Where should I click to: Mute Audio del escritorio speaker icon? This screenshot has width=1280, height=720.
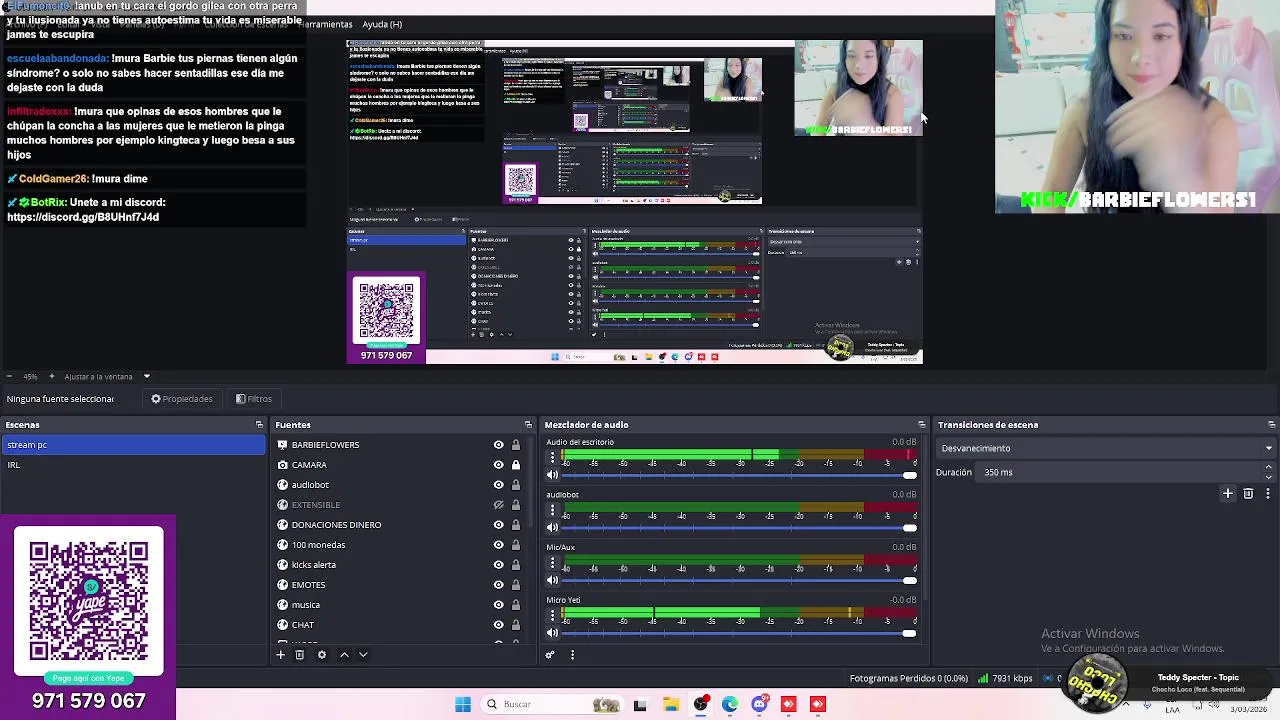552,475
